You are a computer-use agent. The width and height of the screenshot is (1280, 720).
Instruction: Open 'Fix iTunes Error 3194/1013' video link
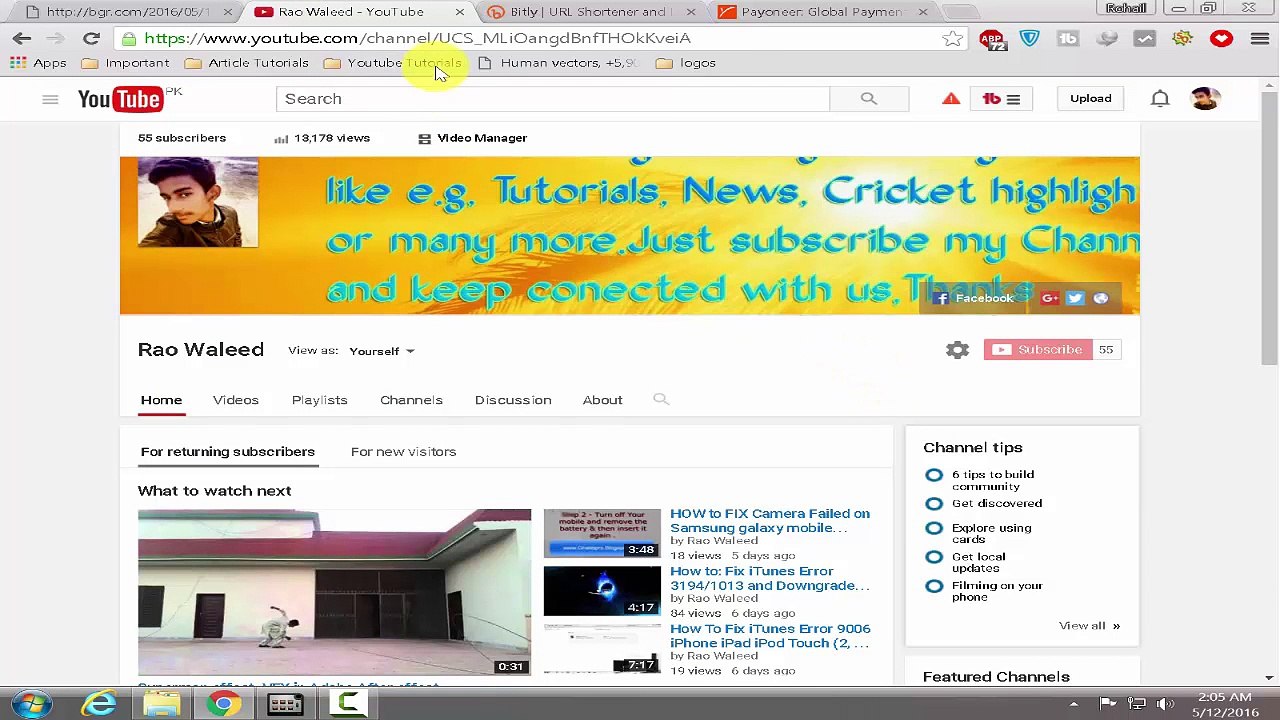click(770, 579)
